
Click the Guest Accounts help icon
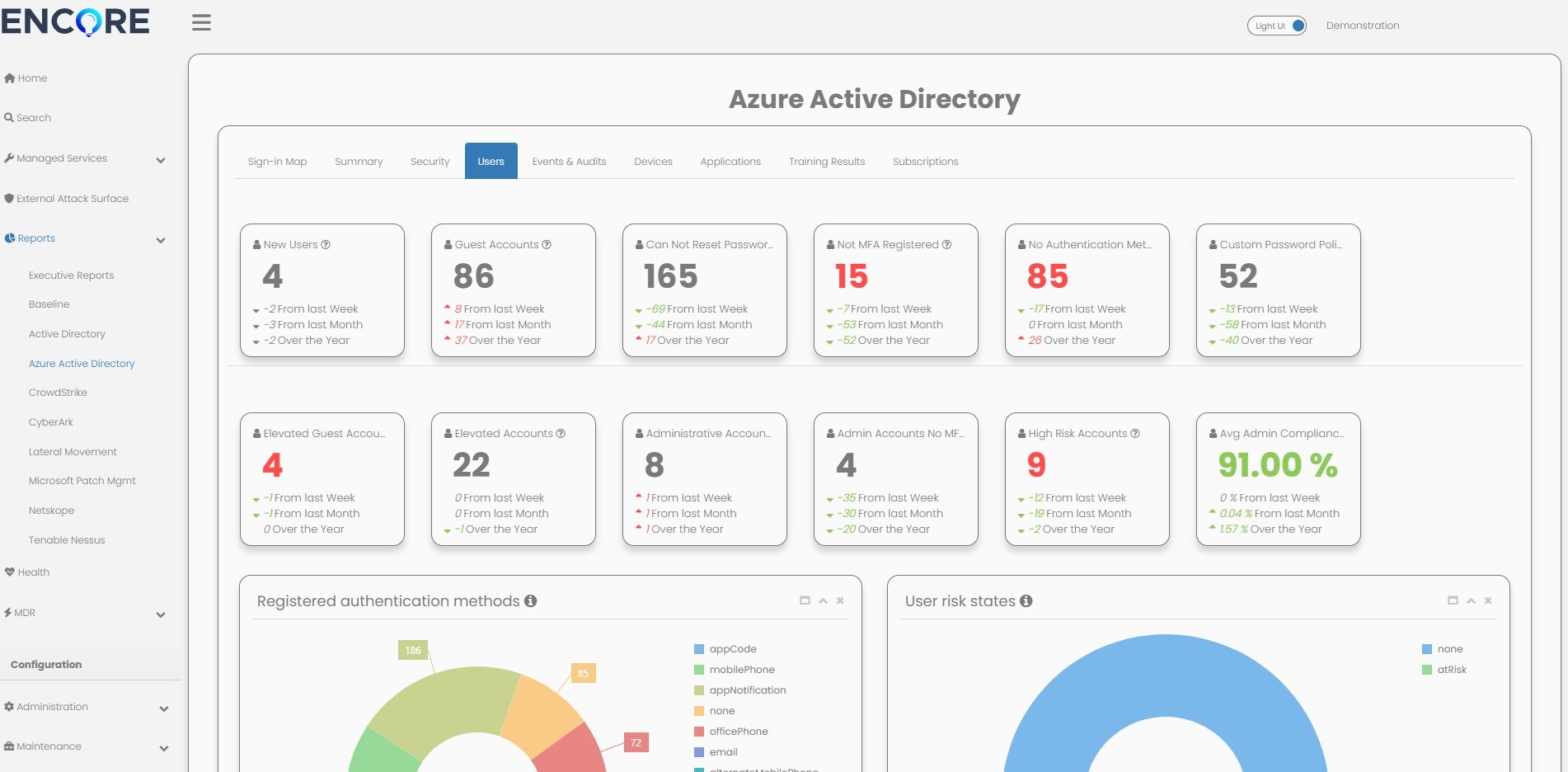point(547,245)
